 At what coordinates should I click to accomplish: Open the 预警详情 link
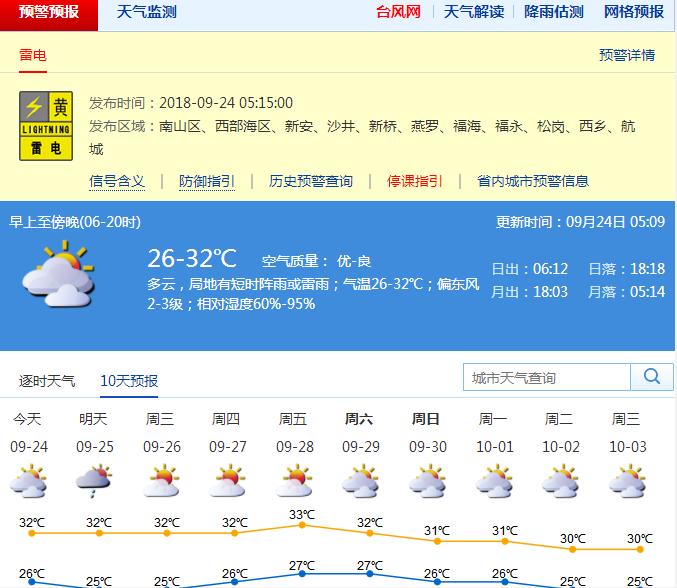(627, 56)
